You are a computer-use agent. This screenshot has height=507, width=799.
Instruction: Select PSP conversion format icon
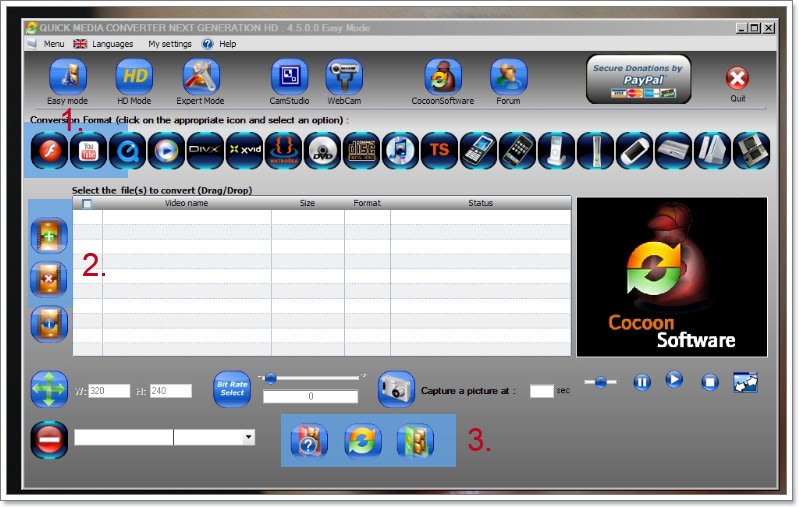(634, 150)
